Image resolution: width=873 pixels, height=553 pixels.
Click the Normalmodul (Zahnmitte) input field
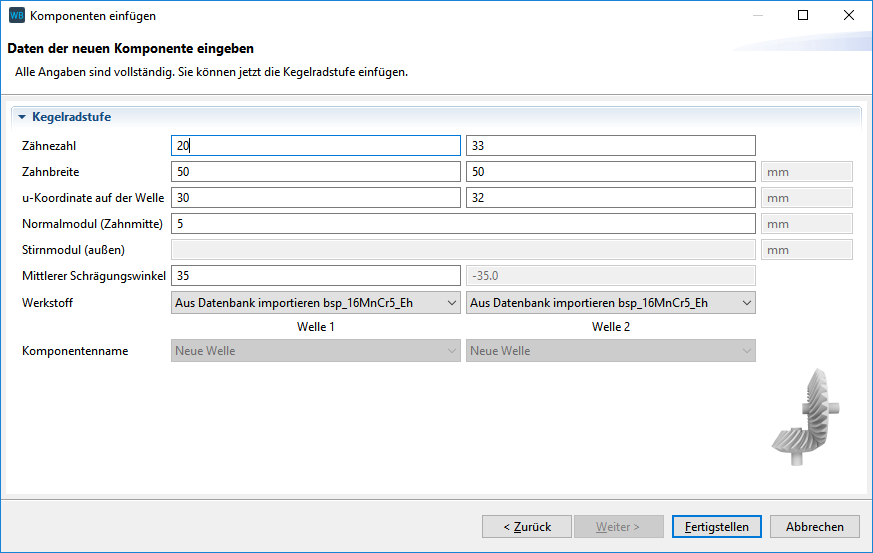click(x=463, y=224)
